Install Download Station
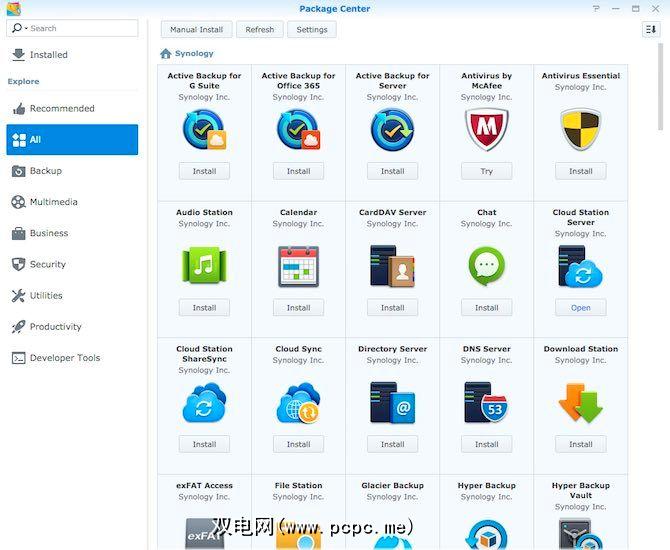This screenshot has height=550, width=670. tap(581, 444)
